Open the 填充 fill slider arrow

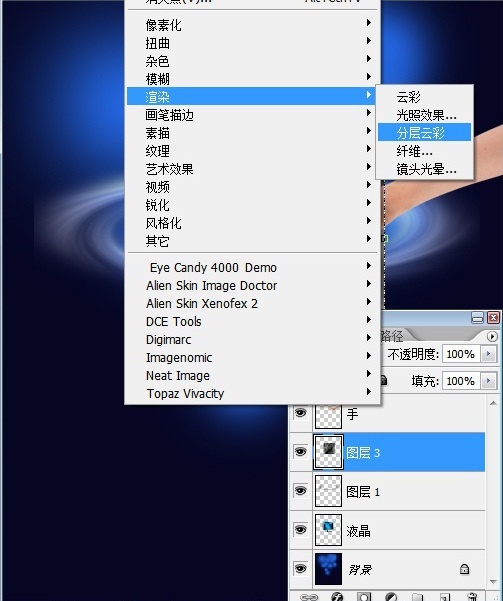pyautogui.click(x=488, y=381)
